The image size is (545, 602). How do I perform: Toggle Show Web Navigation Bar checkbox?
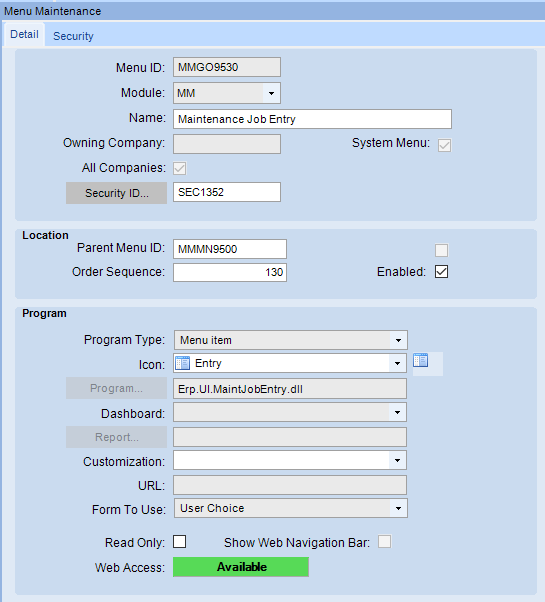click(x=385, y=542)
